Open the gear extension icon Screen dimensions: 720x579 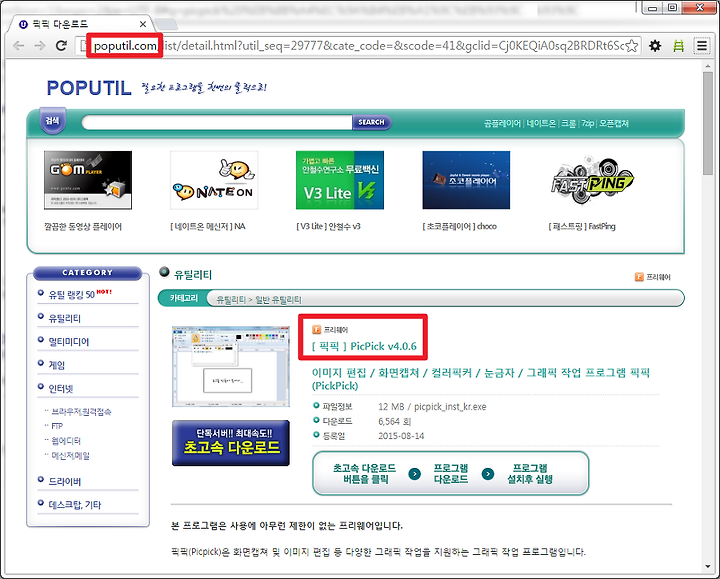(655, 46)
